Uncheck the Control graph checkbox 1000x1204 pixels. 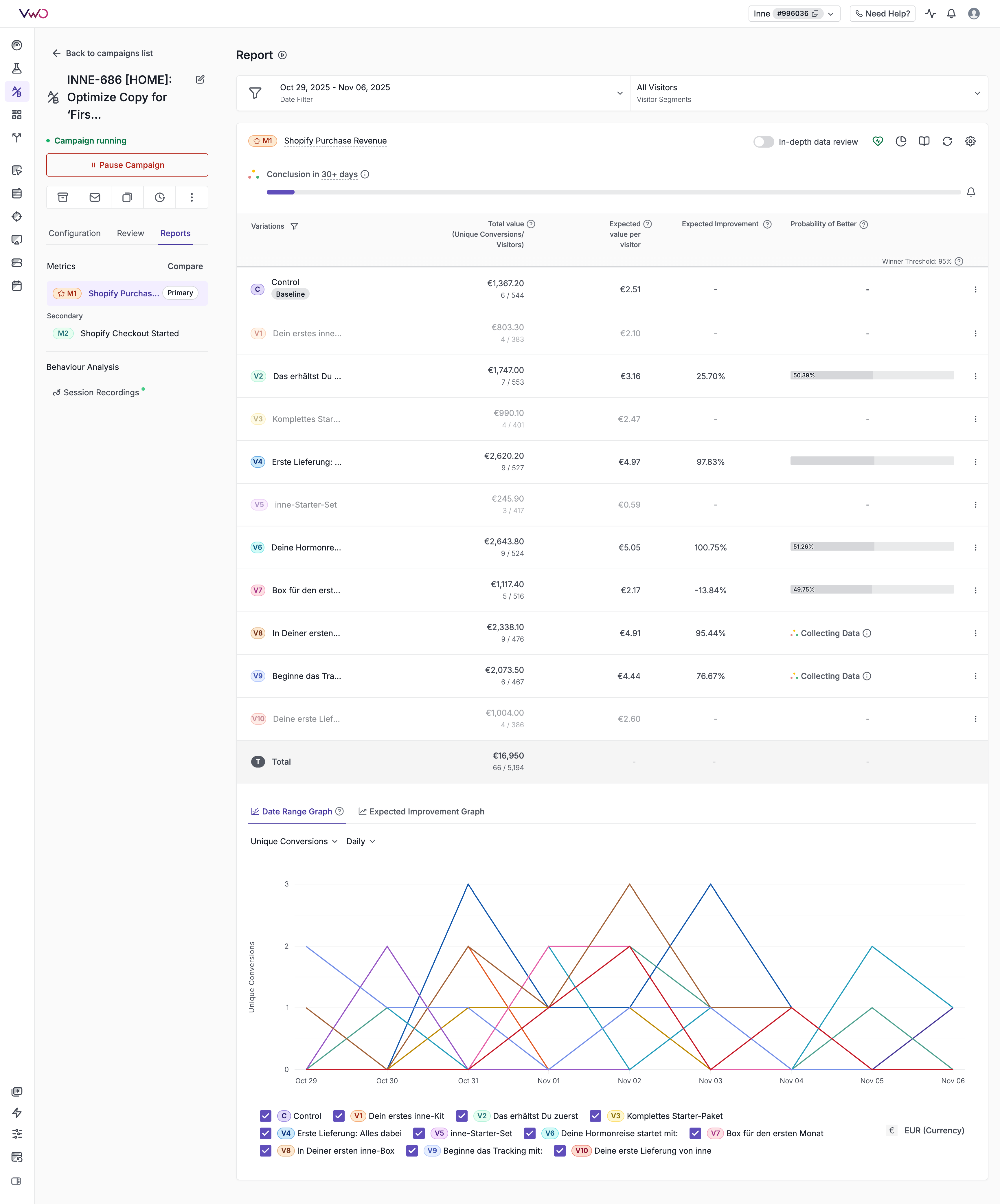click(265, 1116)
